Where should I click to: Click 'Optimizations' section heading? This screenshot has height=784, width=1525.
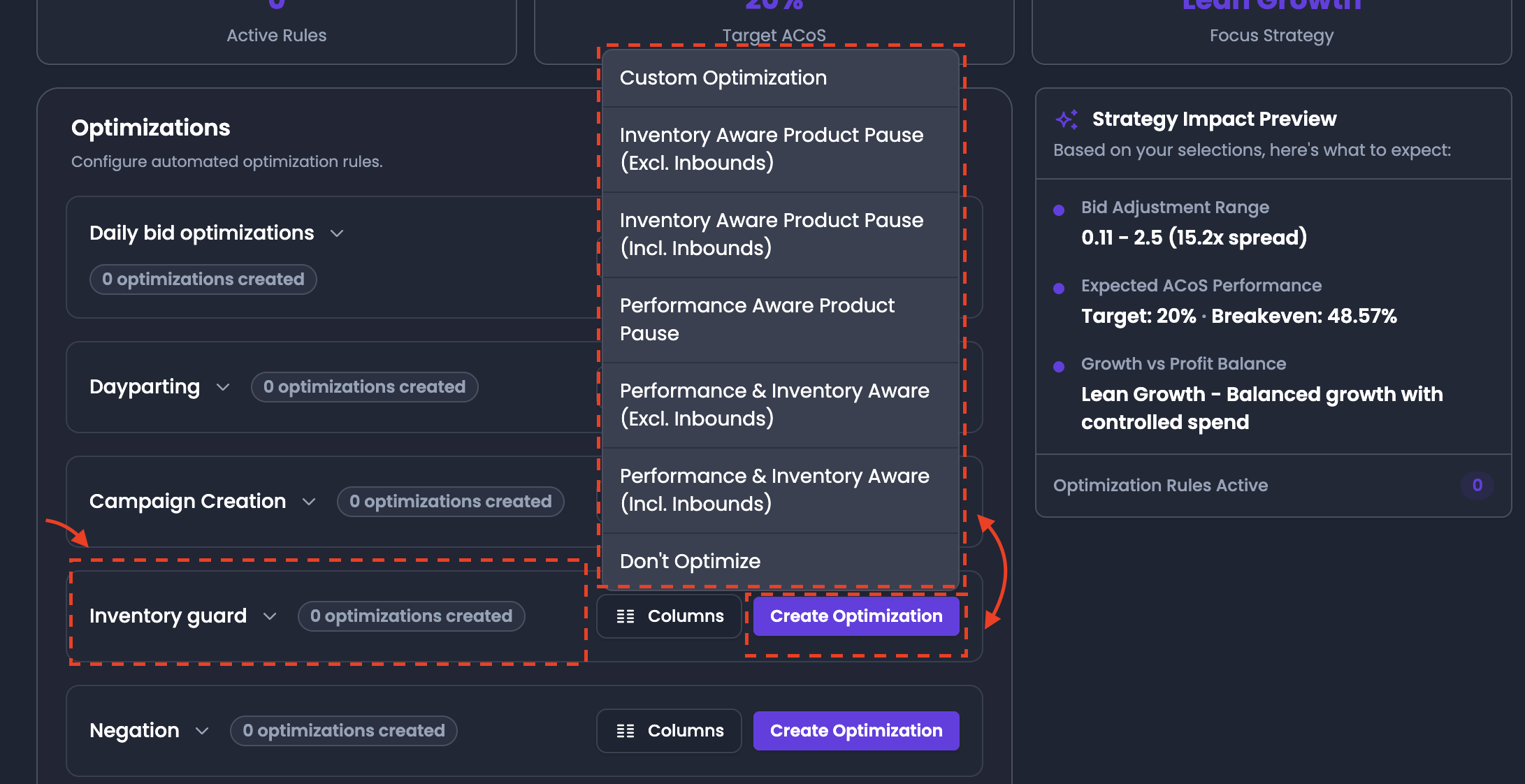[151, 128]
